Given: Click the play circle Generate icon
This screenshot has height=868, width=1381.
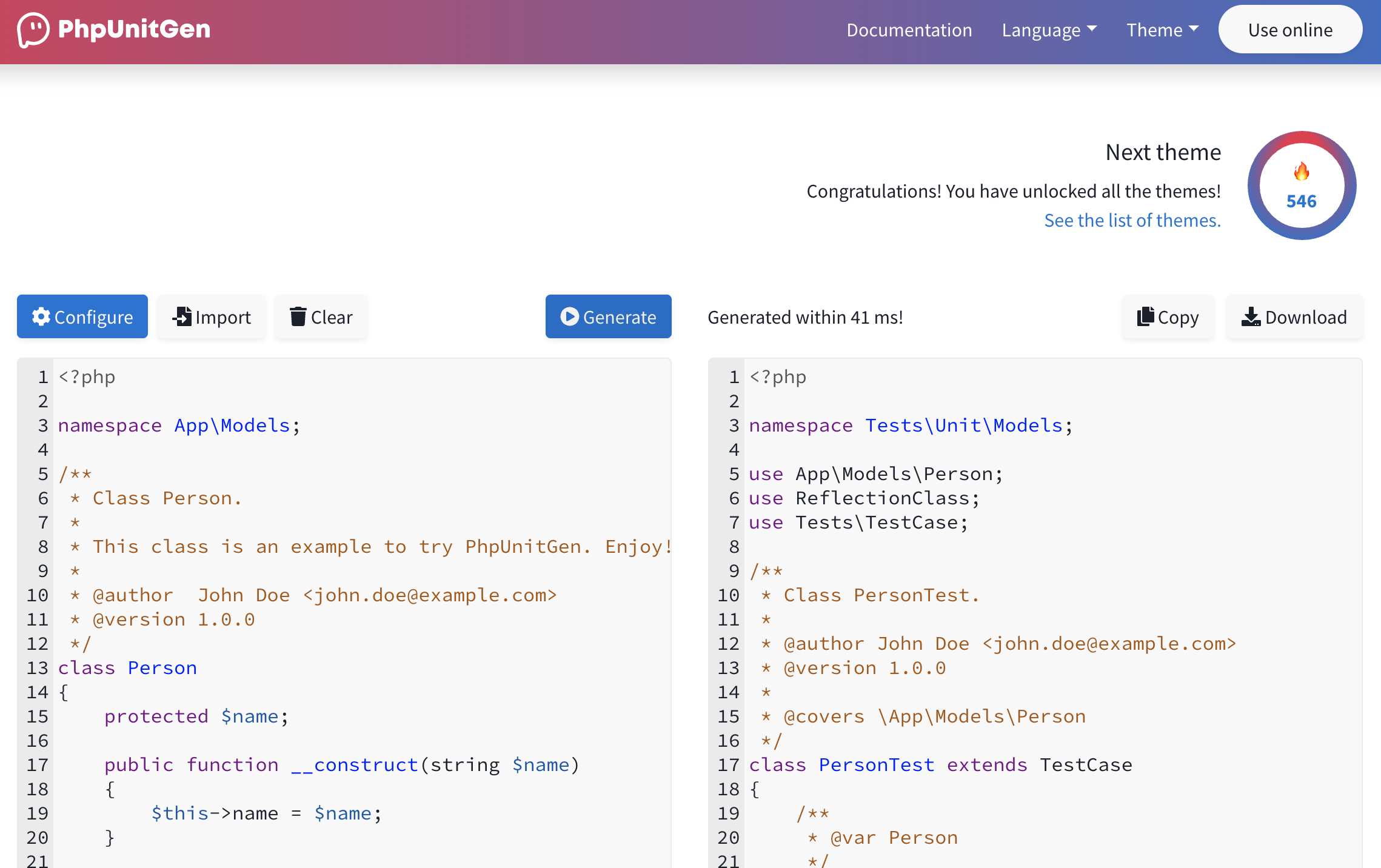Looking at the screenshot, I should [569, 316].
